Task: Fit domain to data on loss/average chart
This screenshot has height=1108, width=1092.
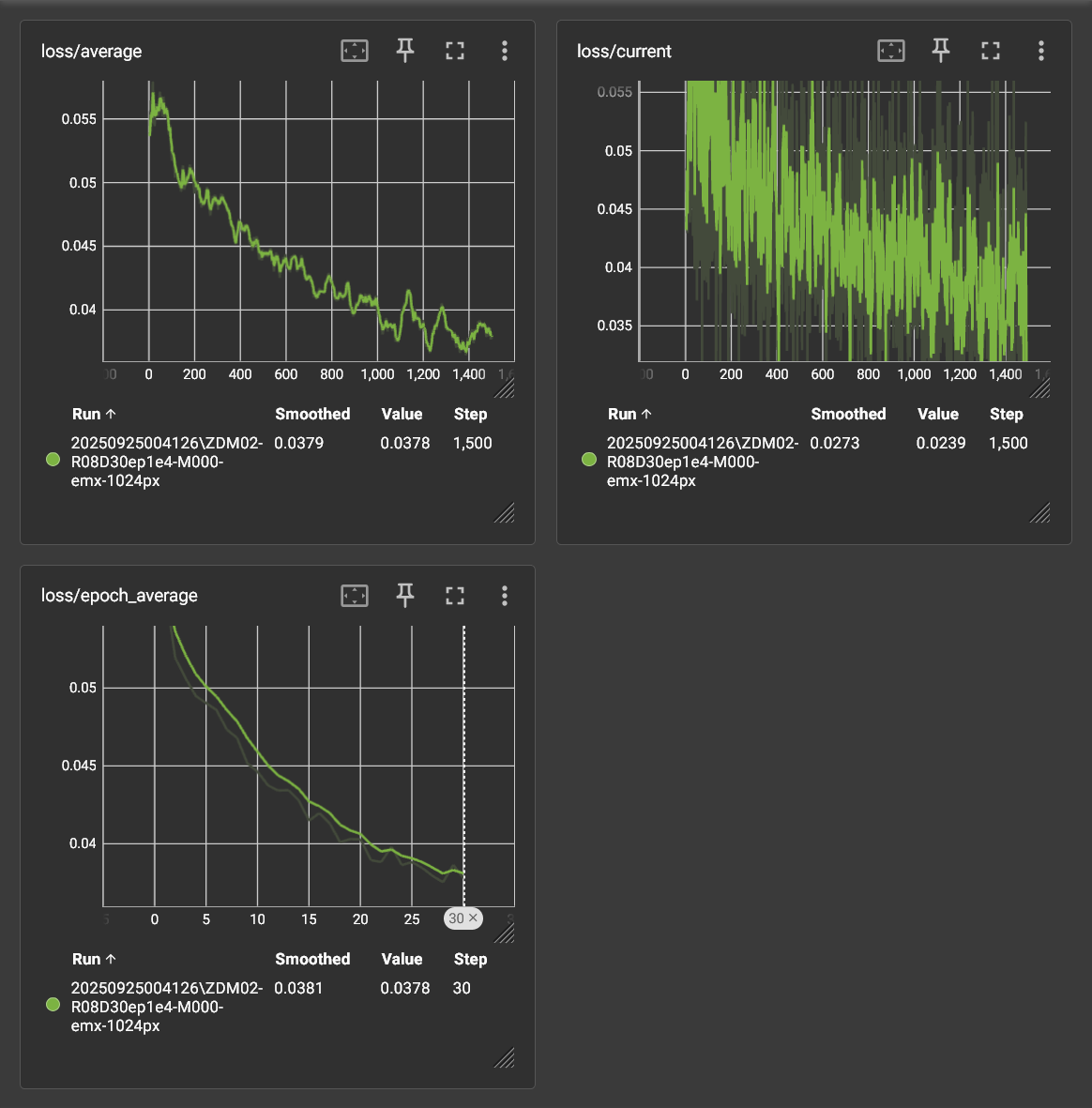Action: (x=355, y=51)
